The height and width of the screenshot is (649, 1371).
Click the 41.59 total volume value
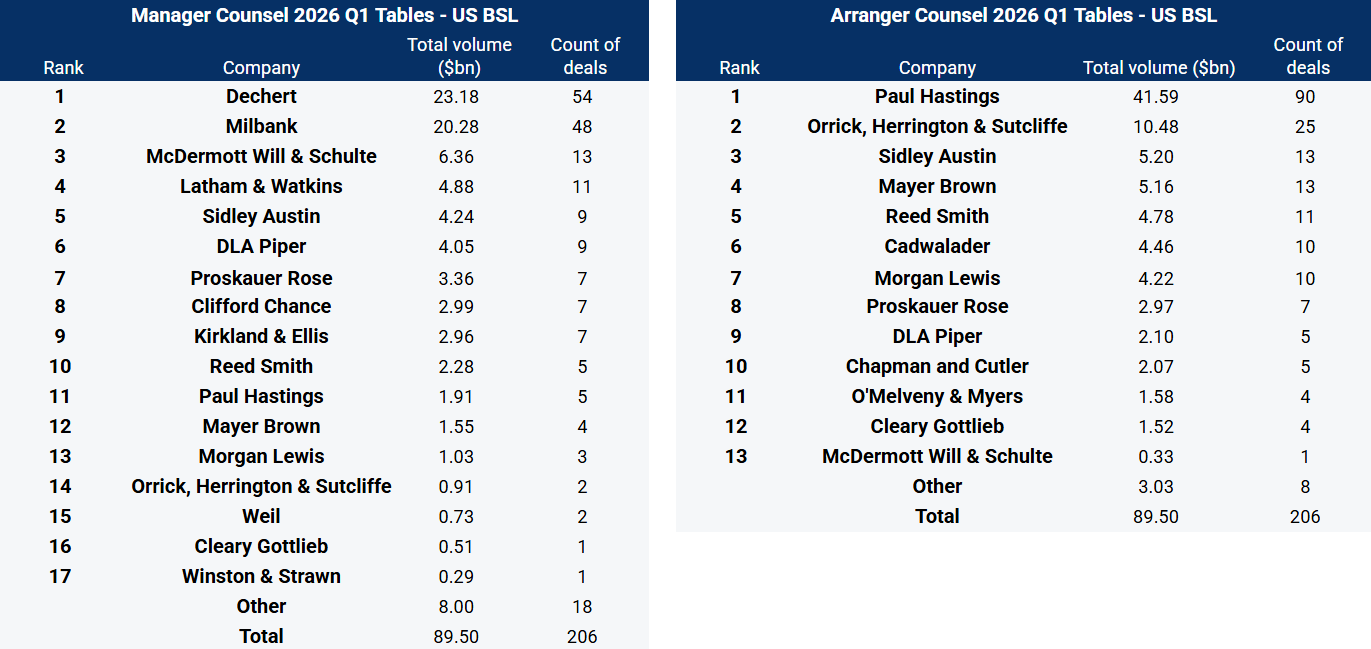click(1158, 97)
